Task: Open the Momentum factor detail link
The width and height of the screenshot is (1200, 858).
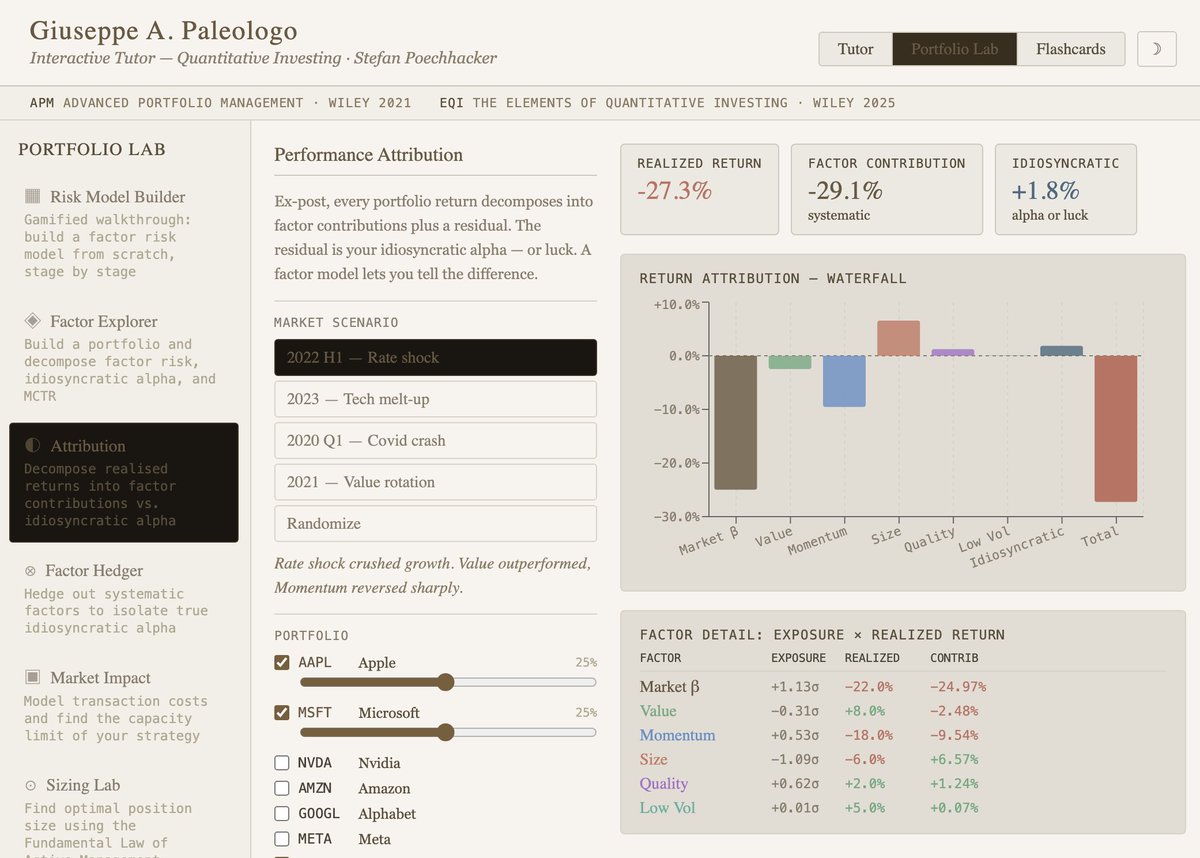Action: tap(677, 735)
